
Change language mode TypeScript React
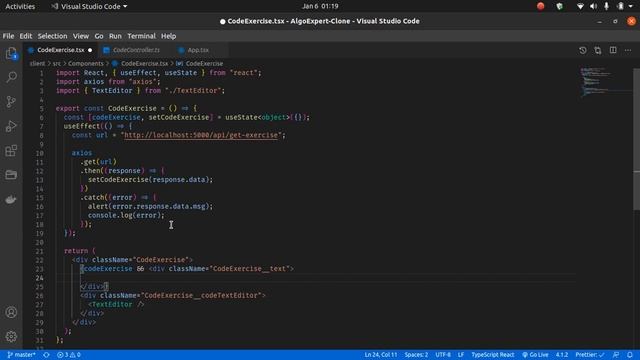[493, 355]
